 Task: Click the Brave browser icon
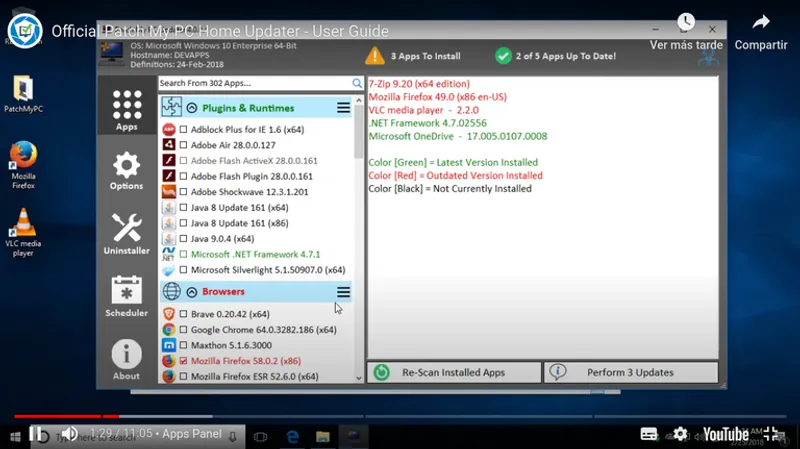click(169, 314)
